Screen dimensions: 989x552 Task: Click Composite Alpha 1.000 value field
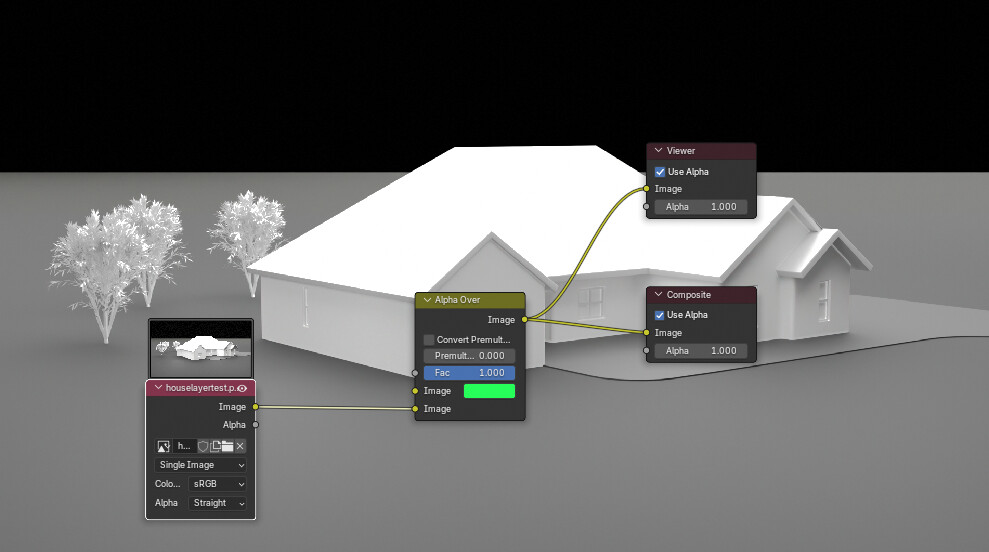[701, 350]
